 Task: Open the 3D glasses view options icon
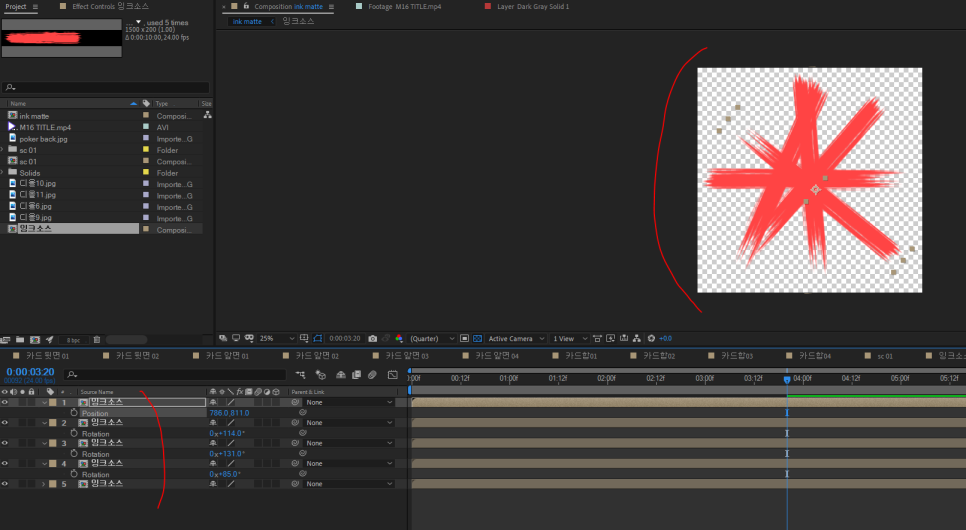click(249, 338)
